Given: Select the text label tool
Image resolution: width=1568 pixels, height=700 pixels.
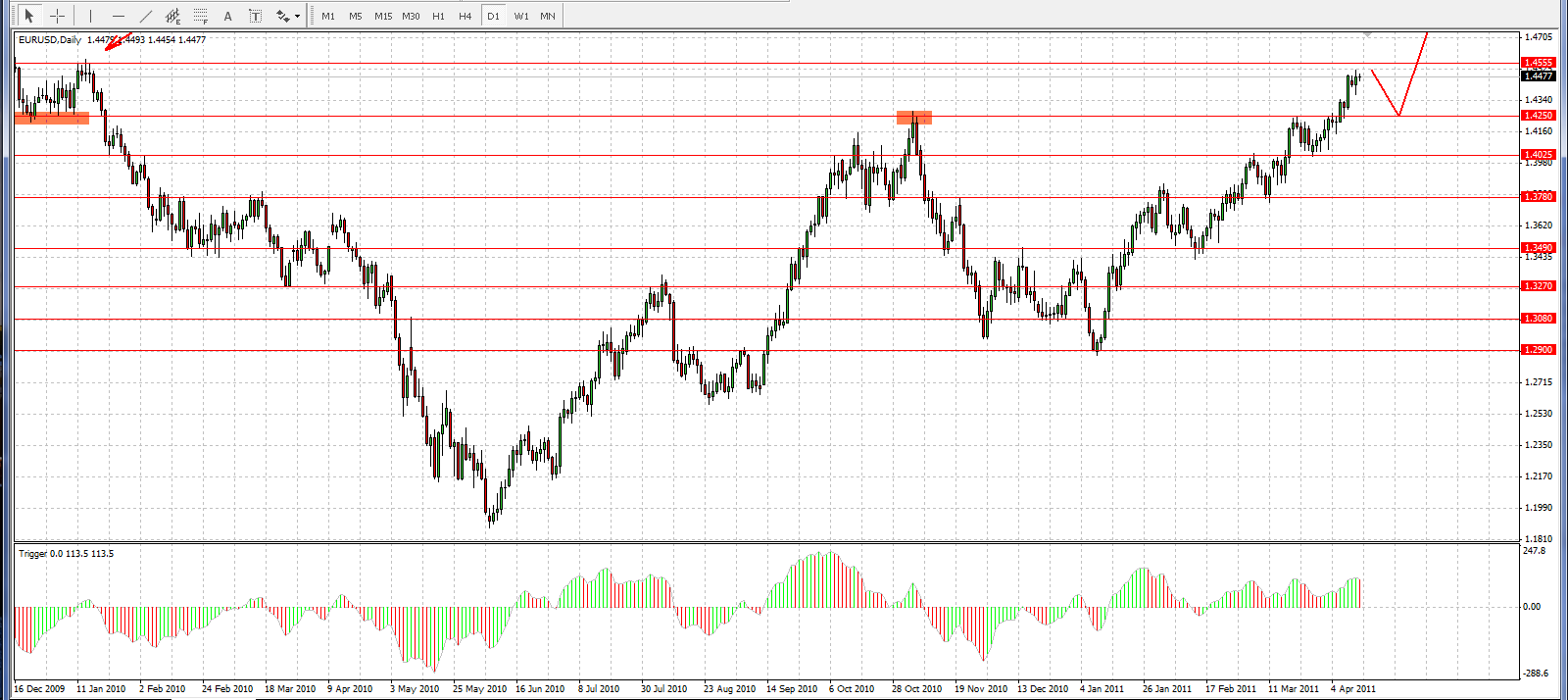Looking at the screenshot, I should (255, 16).
